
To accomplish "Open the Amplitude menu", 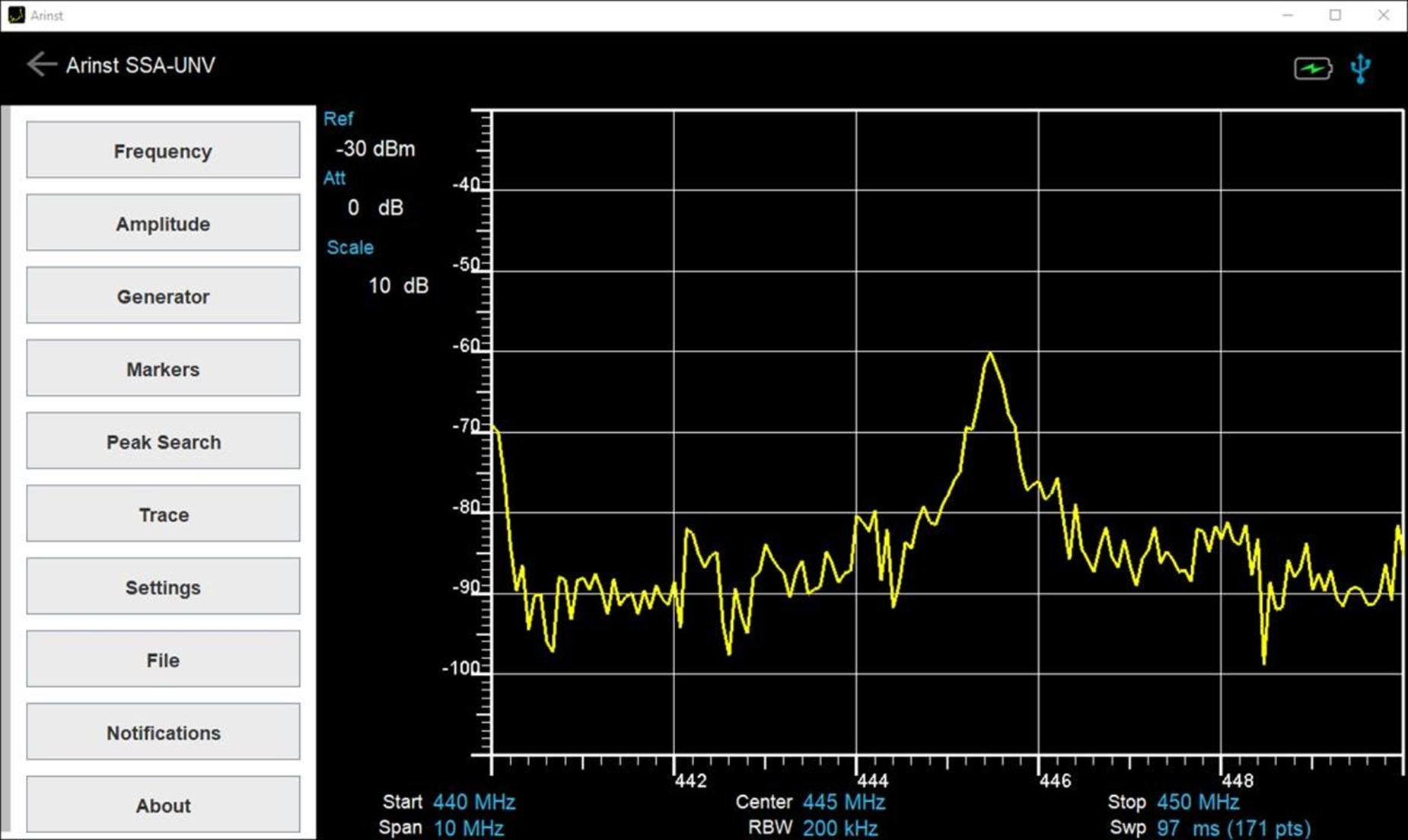I will click(x=163, y=224).
